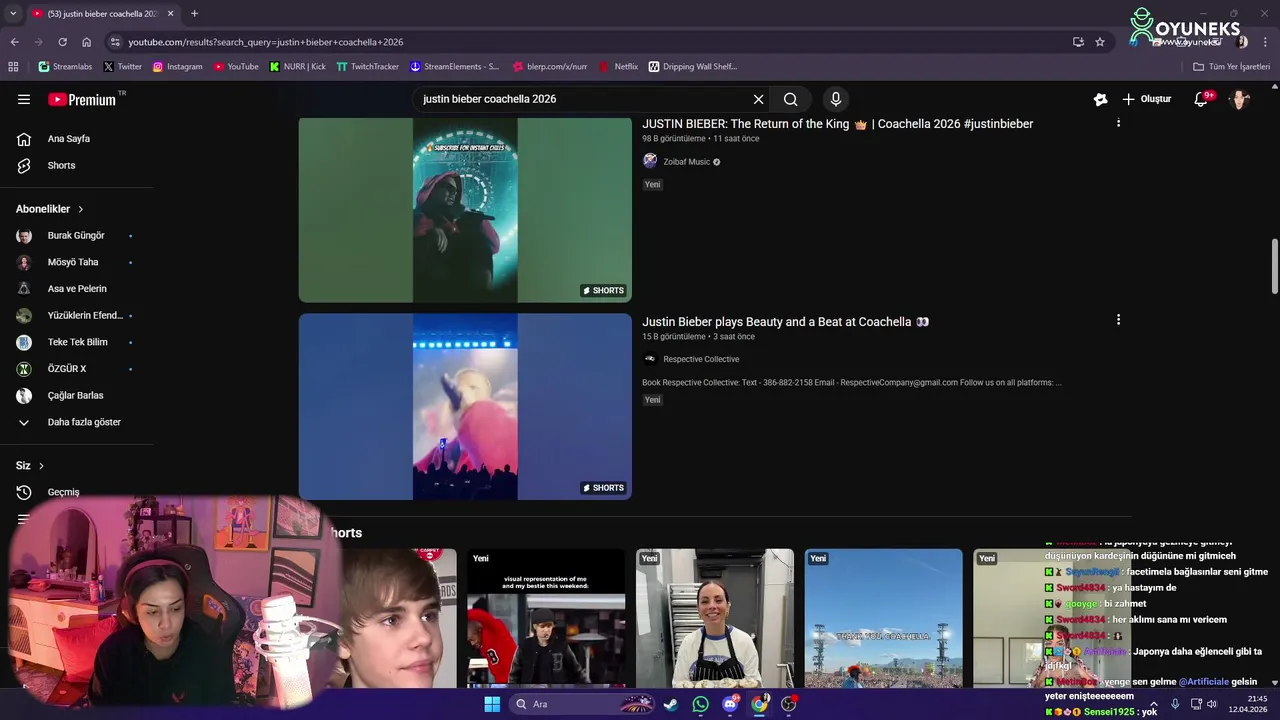Open Çağlar Barlas subscription channel

(77, 395)
